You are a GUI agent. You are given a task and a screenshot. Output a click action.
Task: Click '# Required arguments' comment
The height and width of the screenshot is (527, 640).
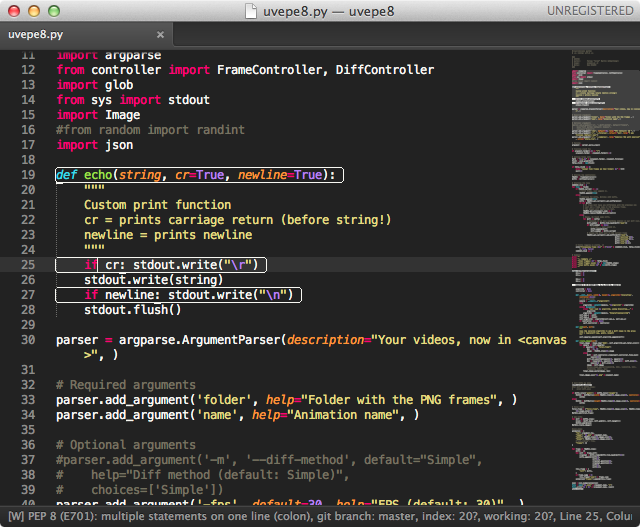pos(126,385)
